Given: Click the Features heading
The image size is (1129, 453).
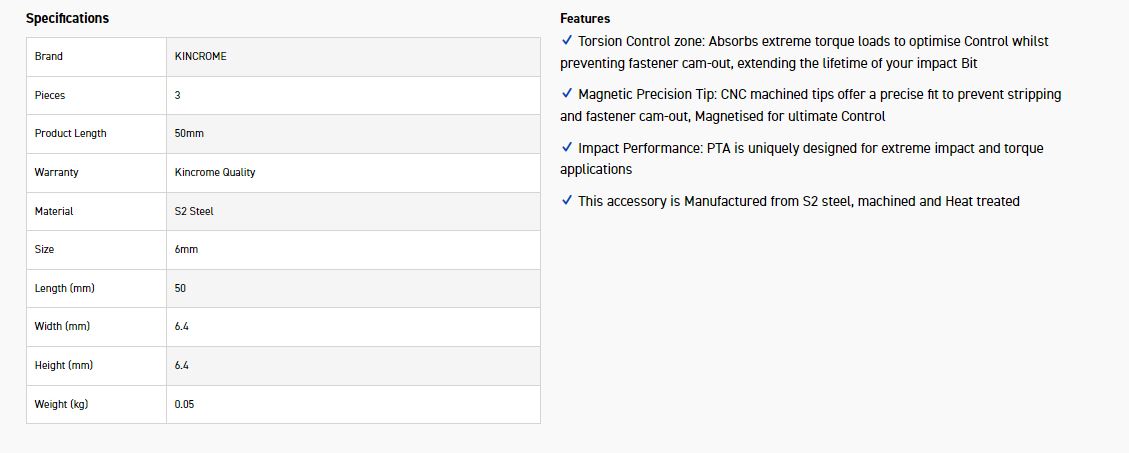Looking at the screenshot, I should click(585, 18).
